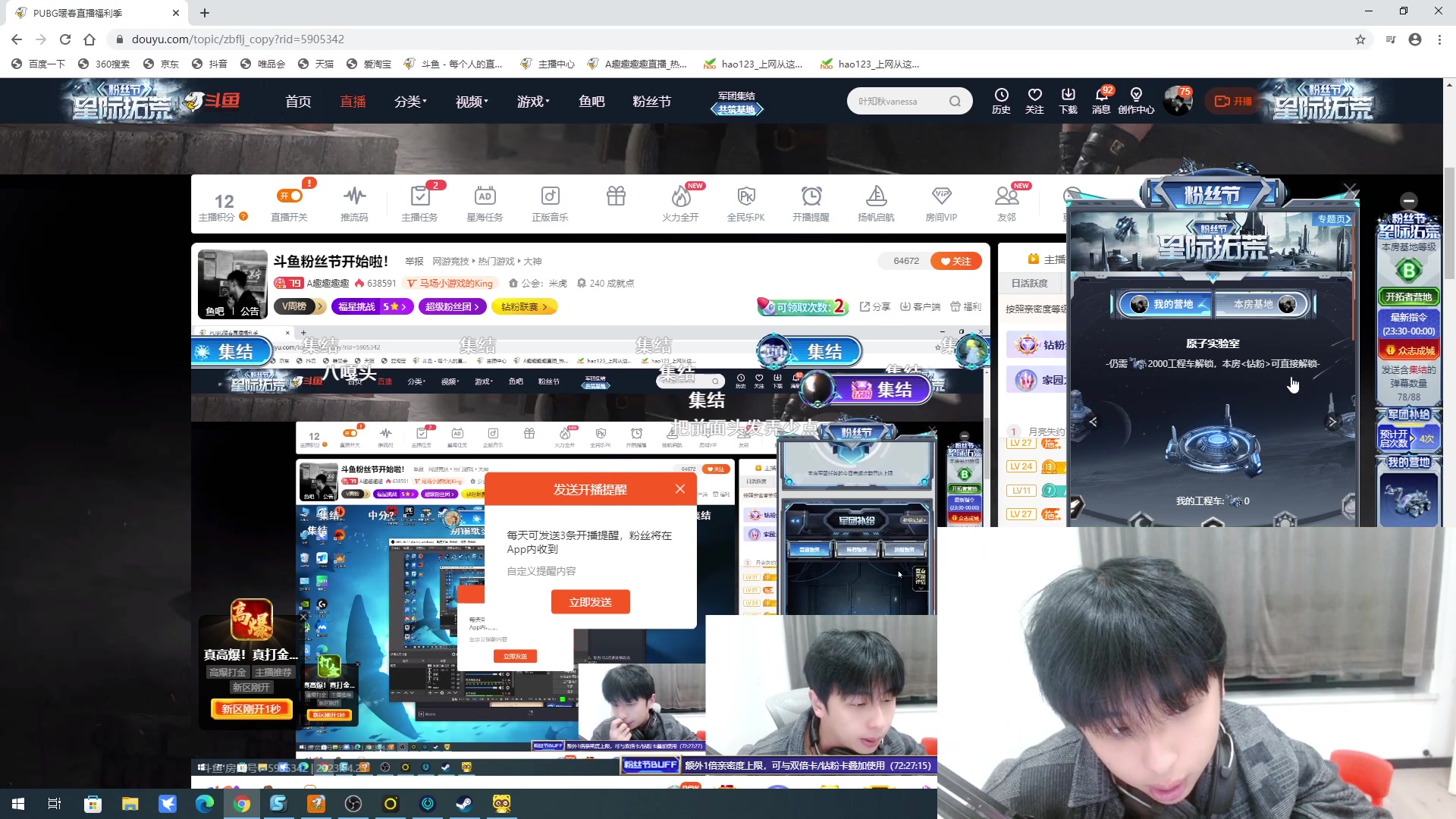Click the 客户端 client download icon

click(x=920, y=307)
